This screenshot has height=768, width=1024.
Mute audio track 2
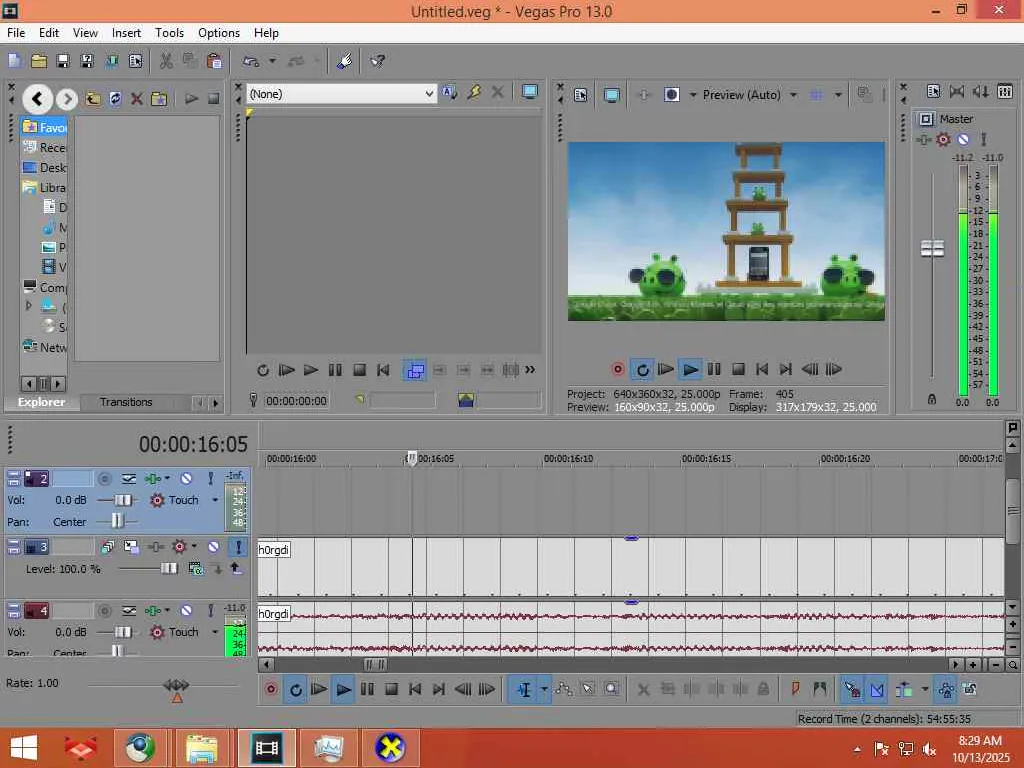coord(186,479)
